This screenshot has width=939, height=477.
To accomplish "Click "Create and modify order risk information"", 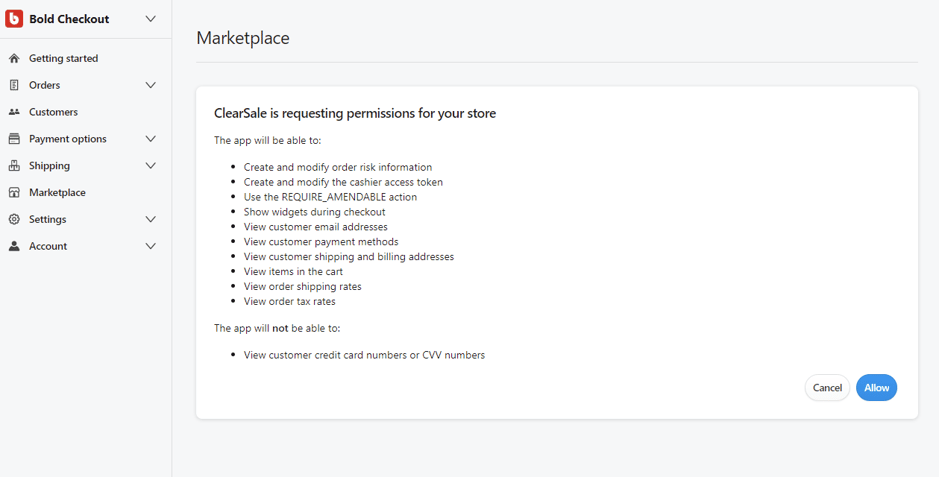I will point(338,167).
